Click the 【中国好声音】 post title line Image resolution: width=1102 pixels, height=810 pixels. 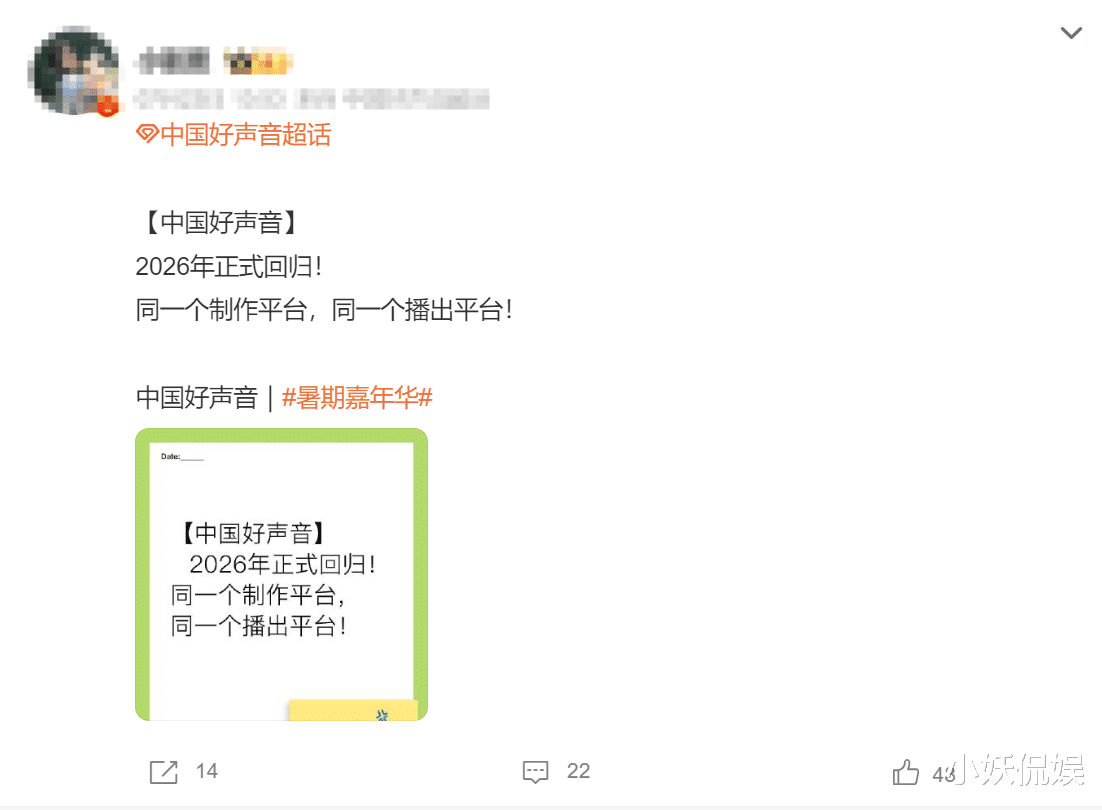[x=221, y=223]
